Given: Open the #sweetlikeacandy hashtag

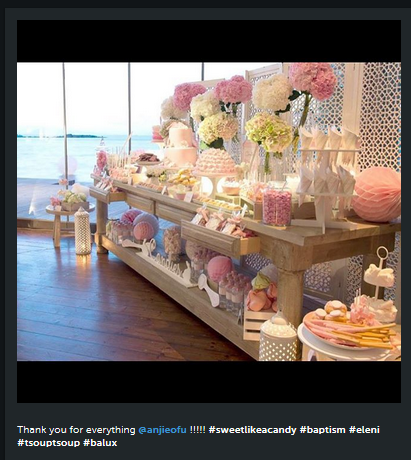Looking at the screenshot, I should click(x=252, y=430).
